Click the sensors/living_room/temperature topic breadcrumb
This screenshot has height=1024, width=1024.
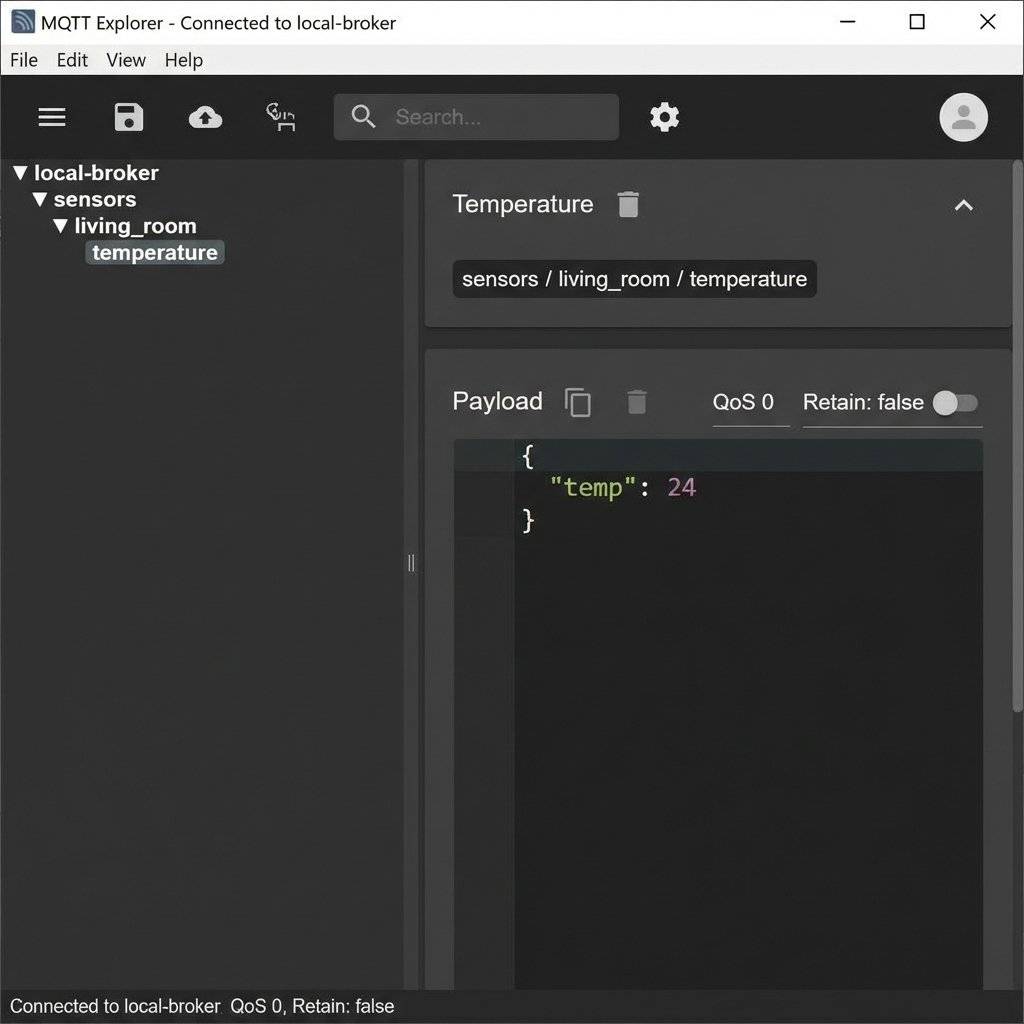[634, 279]
